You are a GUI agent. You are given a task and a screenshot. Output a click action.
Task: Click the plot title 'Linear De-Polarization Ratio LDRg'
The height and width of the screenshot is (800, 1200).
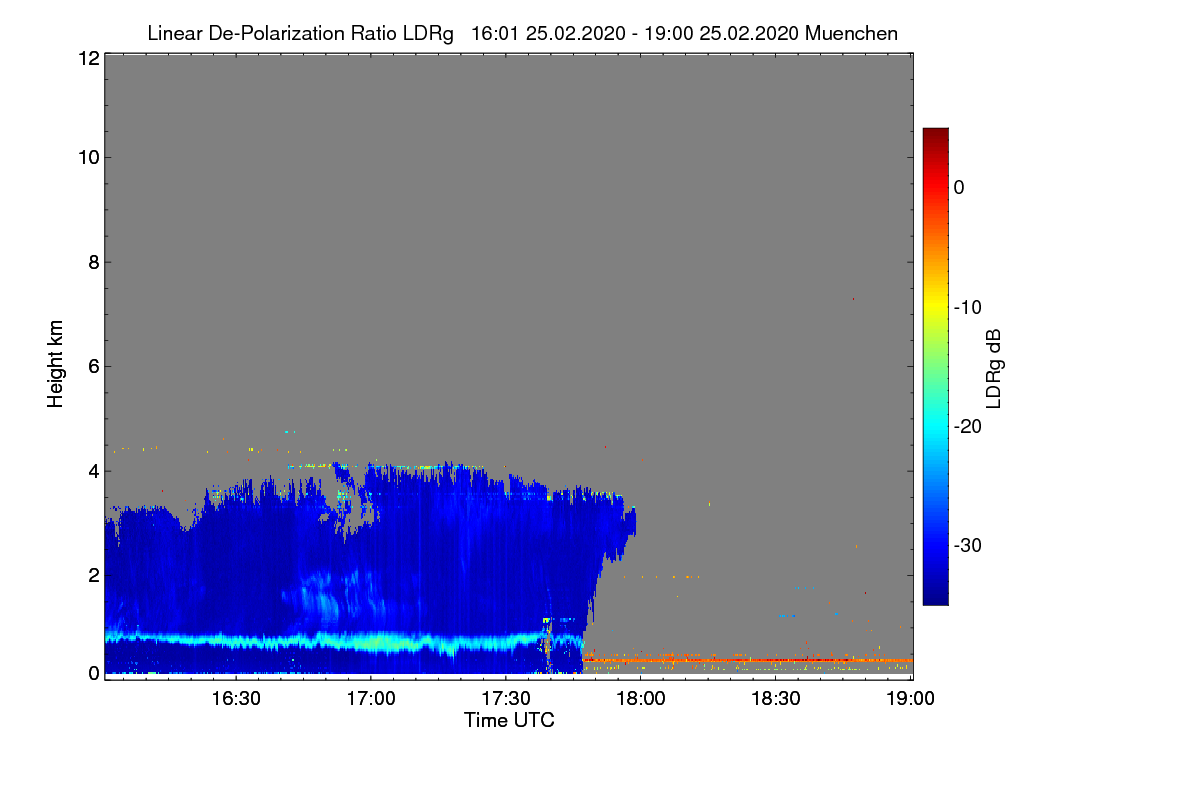(x=300, y=33)
